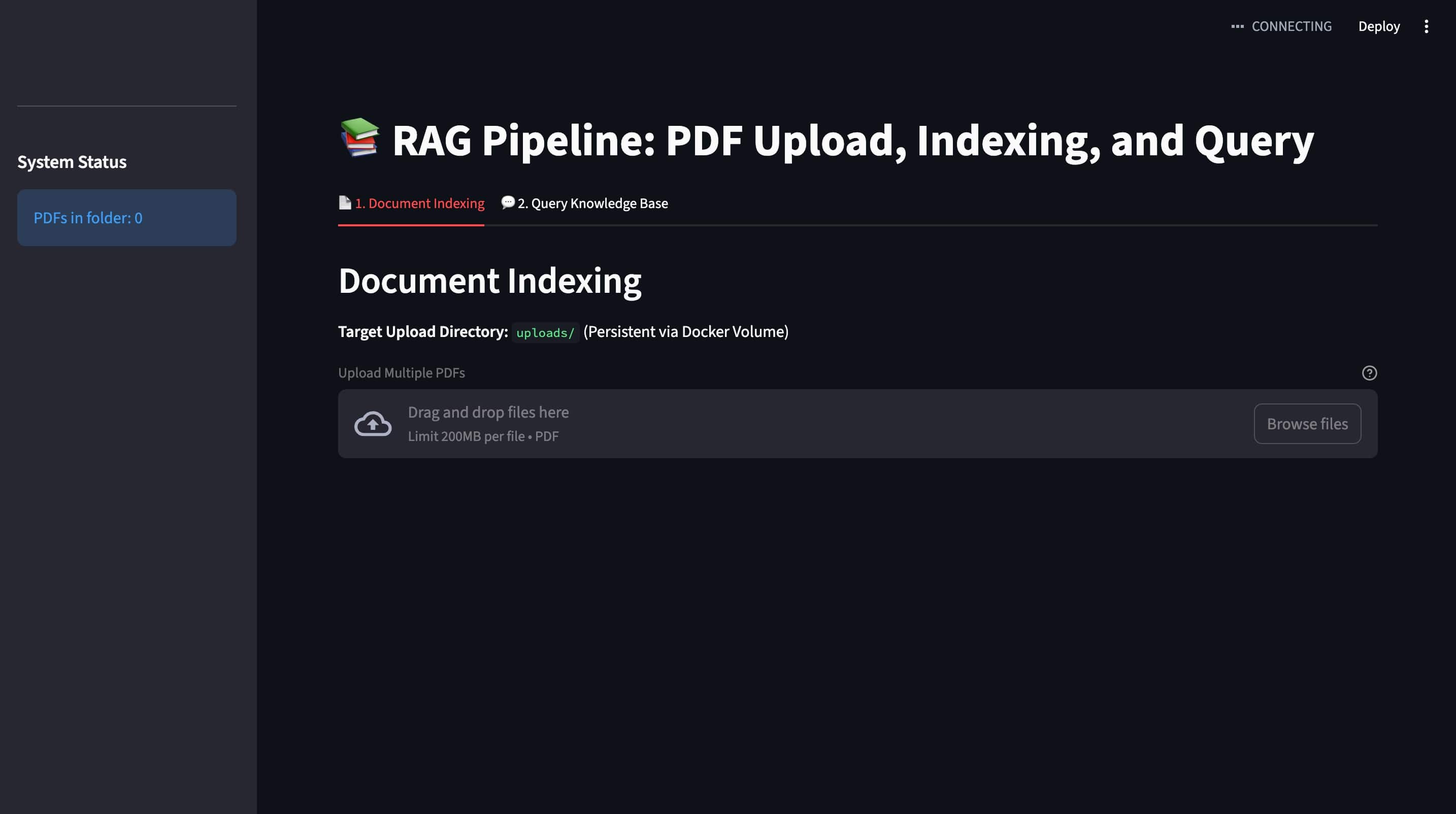Click 'Target Upload Directory:' label
Screen dimensions: 1456x814
click(x=423, y=331)
